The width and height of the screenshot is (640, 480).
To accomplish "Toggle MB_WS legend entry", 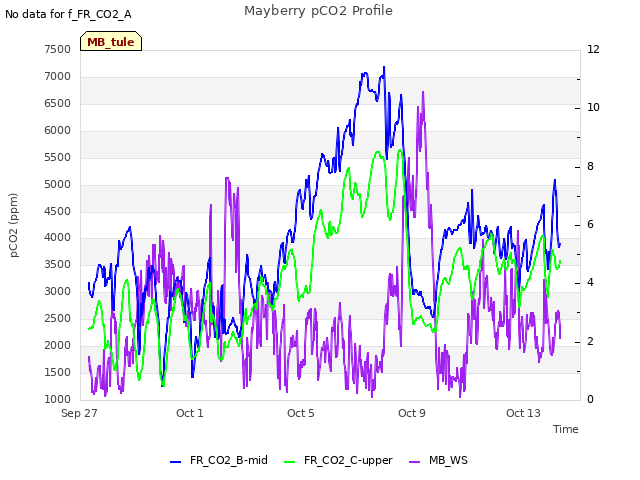I will 438,460.
